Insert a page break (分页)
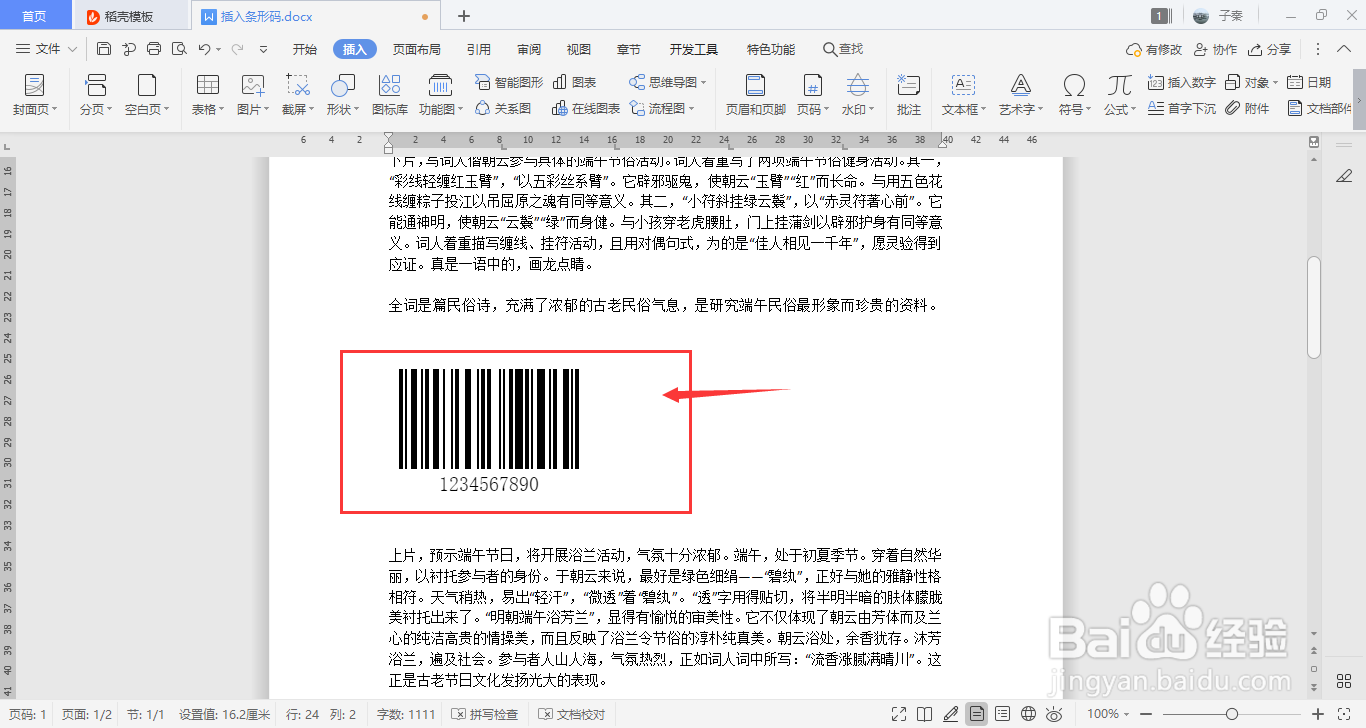 click(x=96, y=96)
